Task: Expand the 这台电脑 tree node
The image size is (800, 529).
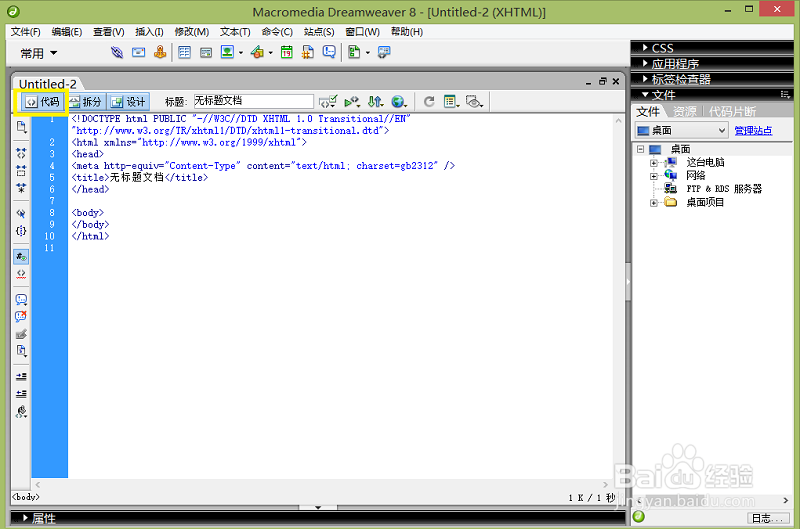Action: tap(654, 163)
